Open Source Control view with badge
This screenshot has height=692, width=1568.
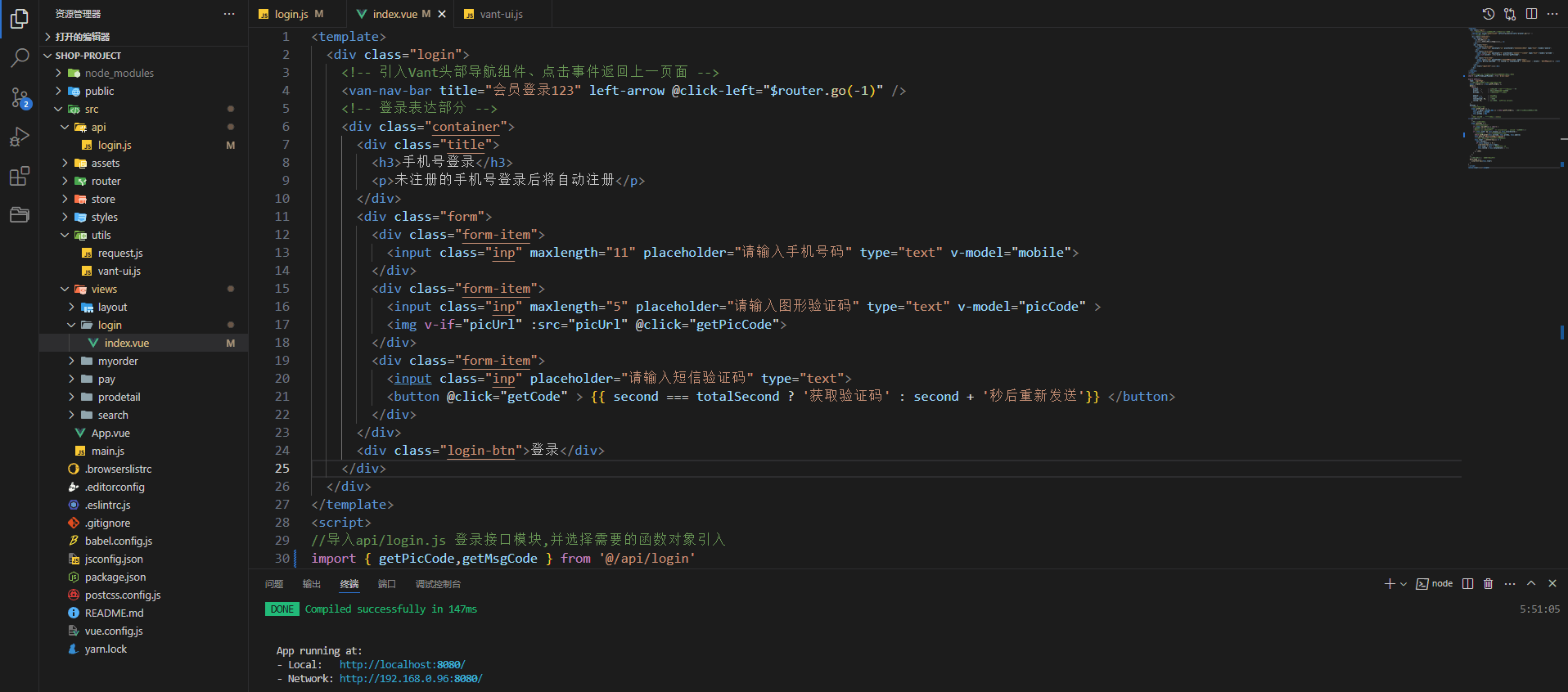tap(20, 97)
